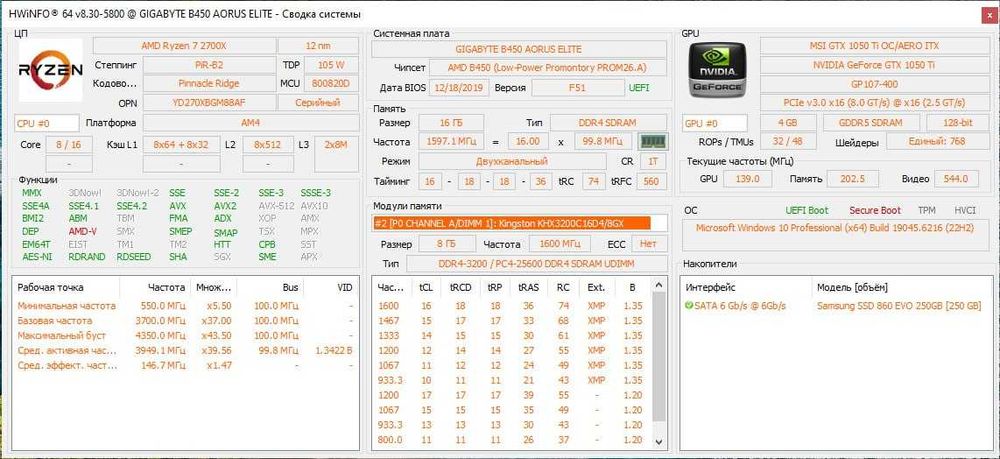
Task: Click the Единый: 768 shaders field
Action: 938,142
